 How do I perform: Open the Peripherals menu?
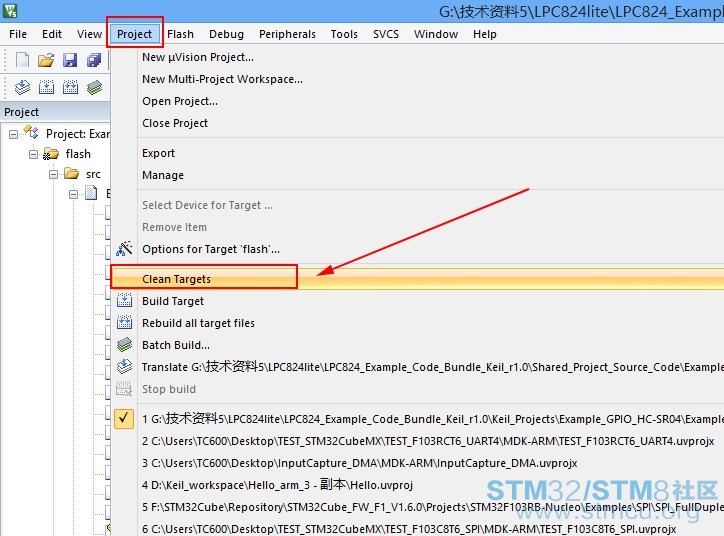point(287,34)
